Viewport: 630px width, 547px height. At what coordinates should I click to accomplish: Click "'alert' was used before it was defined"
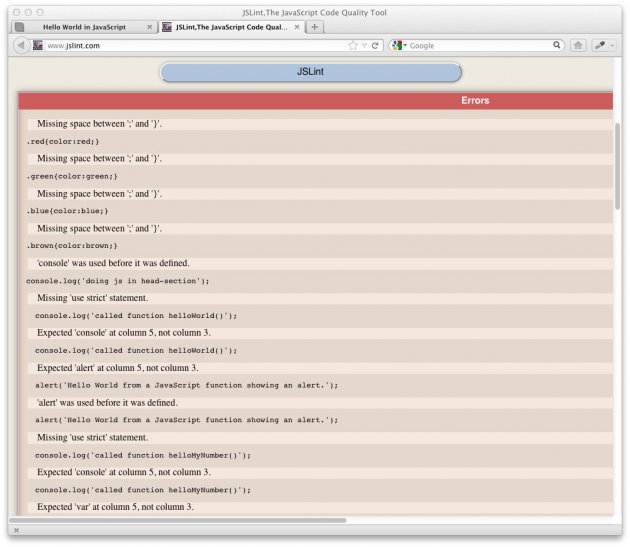[x=107, y=402]
